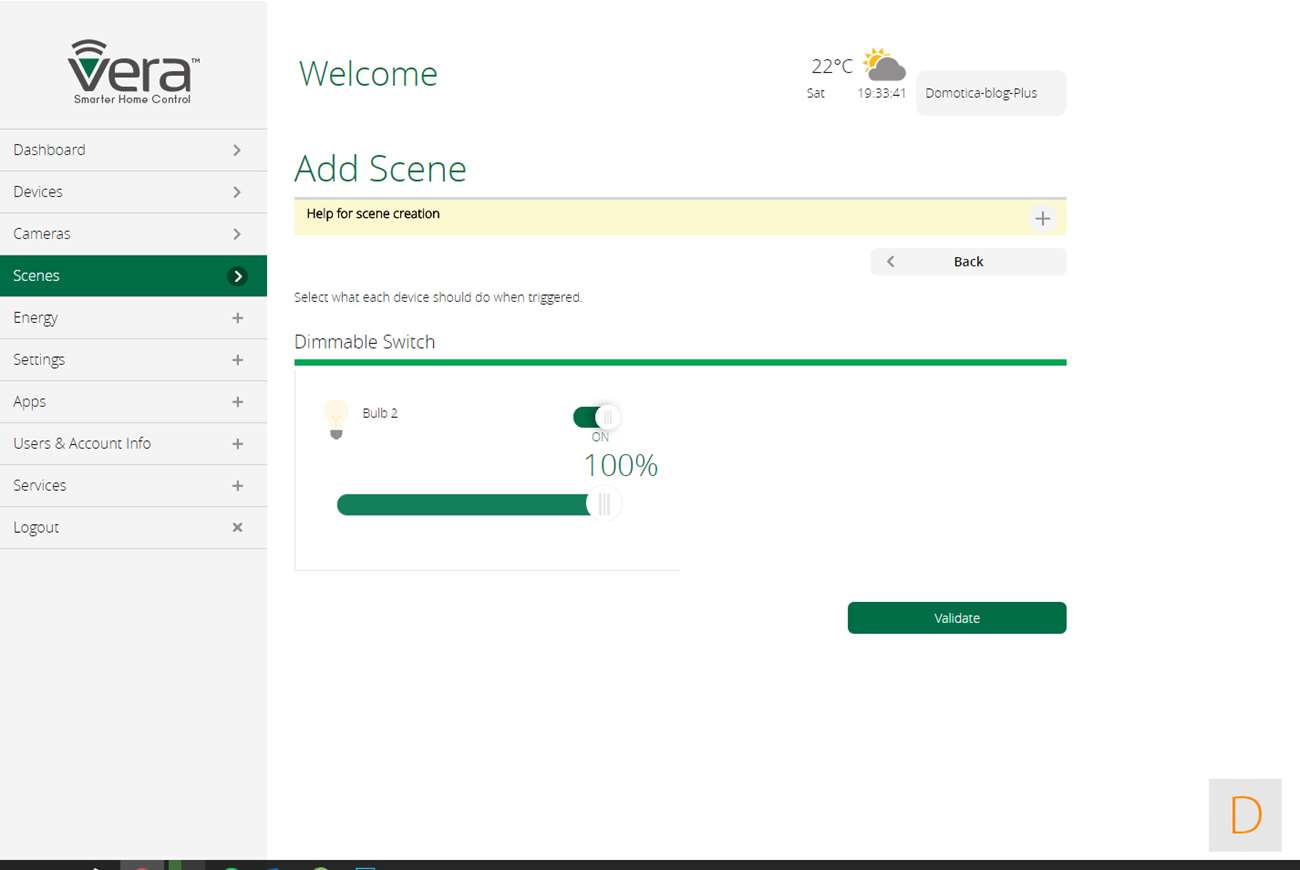Click the Domotica-blog-Plus controller name box

[x=990, y=93]
